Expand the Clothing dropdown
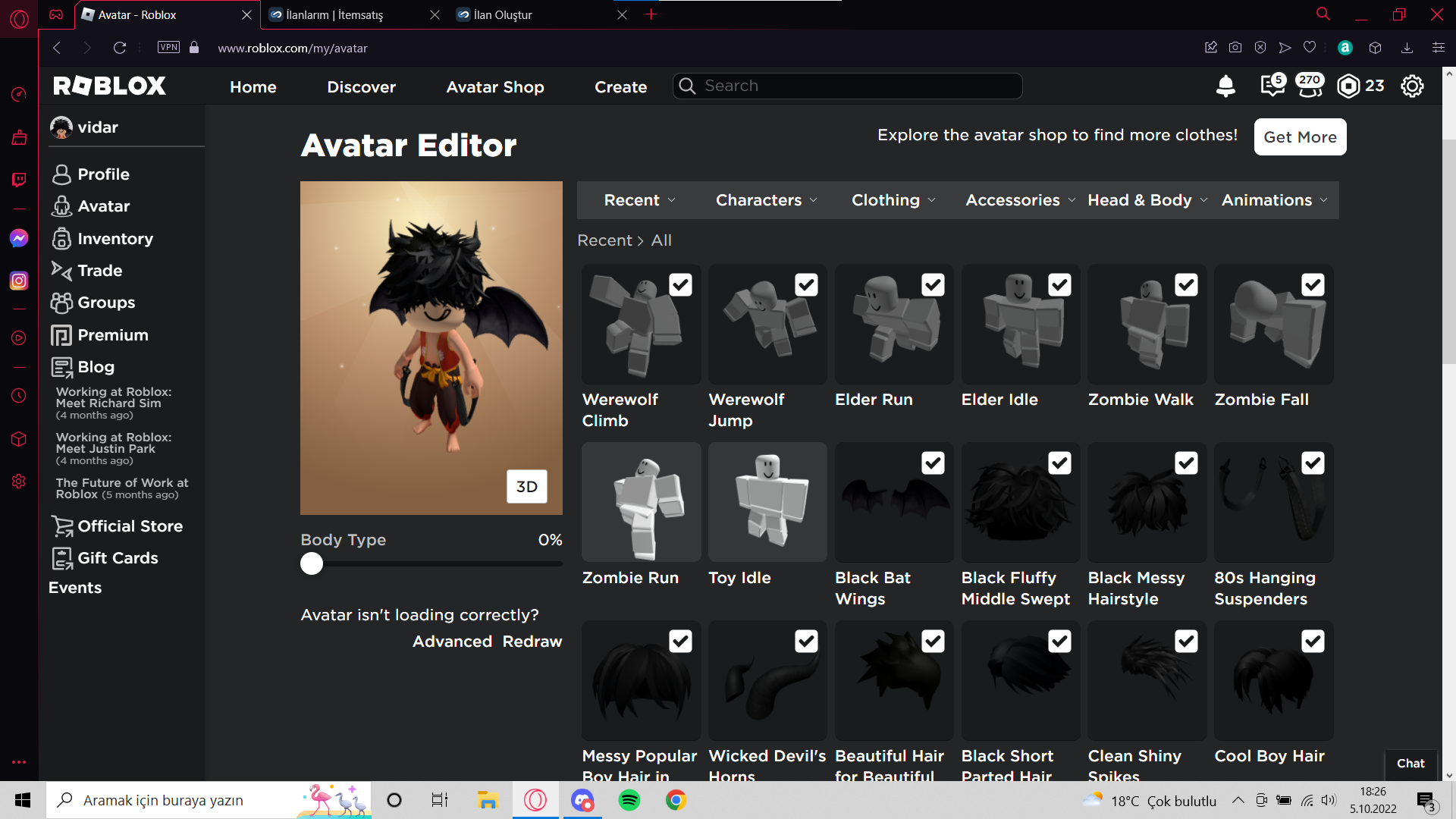The image size is (1456, 819). point(893,200)
